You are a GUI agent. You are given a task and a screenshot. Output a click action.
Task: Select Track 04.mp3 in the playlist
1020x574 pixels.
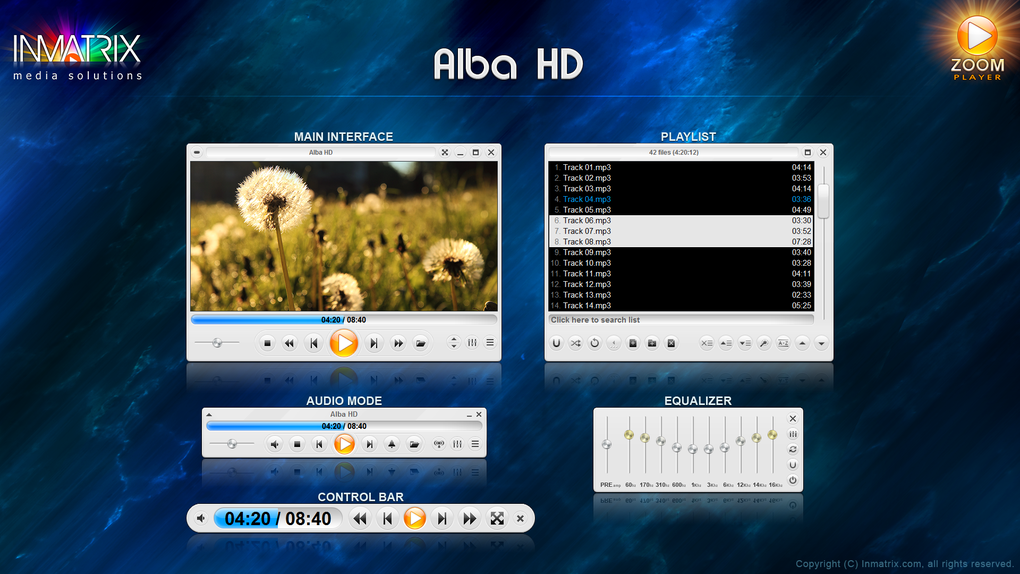[x=680, y=199]
